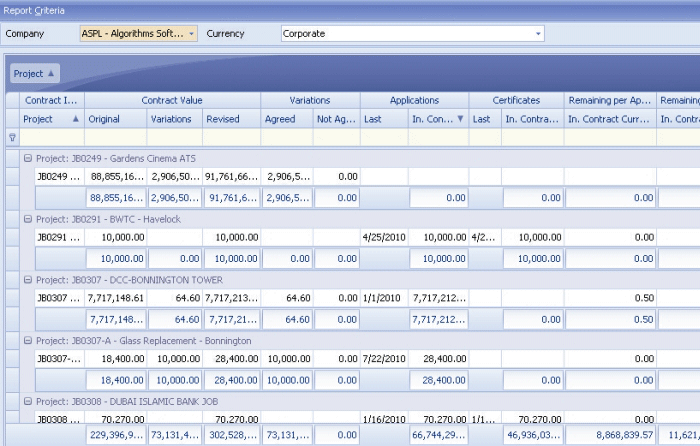The height and width of the screenshot is (446, 700).
Task: Click the In. Contra... header under Certificates
Action: [x=533, y=119]
